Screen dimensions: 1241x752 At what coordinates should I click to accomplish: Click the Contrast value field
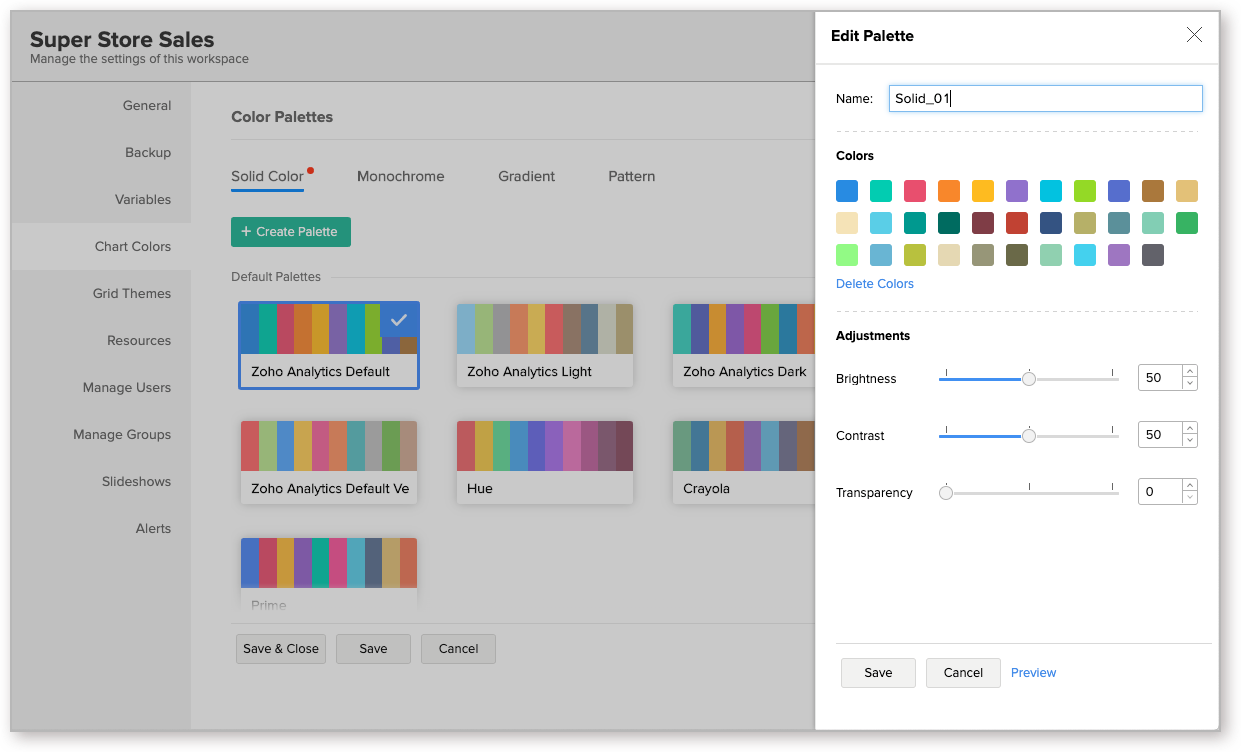coord(1160,435)
